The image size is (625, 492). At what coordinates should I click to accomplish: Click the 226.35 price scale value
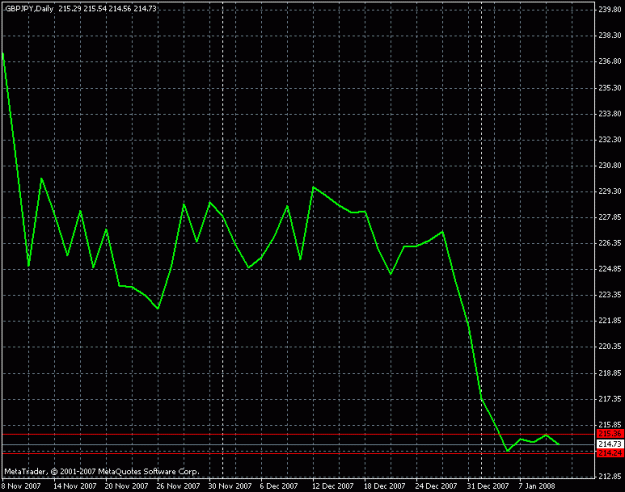610,243
